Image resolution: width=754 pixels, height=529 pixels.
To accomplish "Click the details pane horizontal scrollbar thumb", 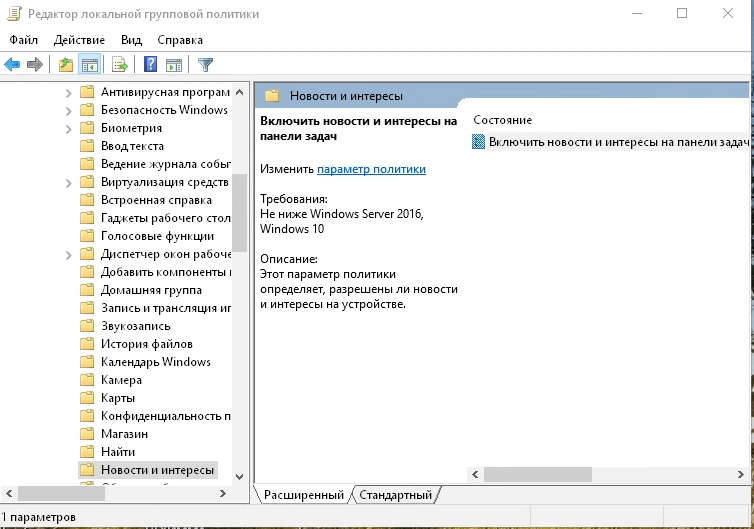I will (538, 474).
